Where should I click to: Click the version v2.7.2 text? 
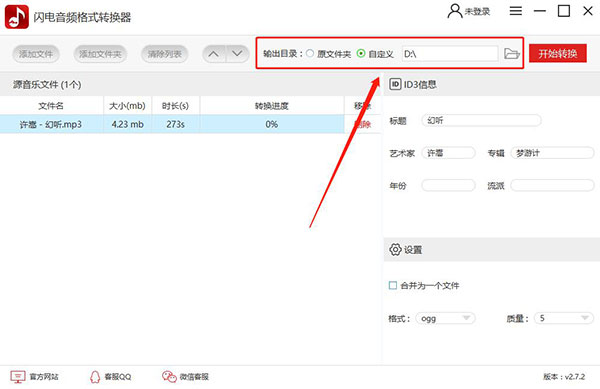[x=564, y=377]
